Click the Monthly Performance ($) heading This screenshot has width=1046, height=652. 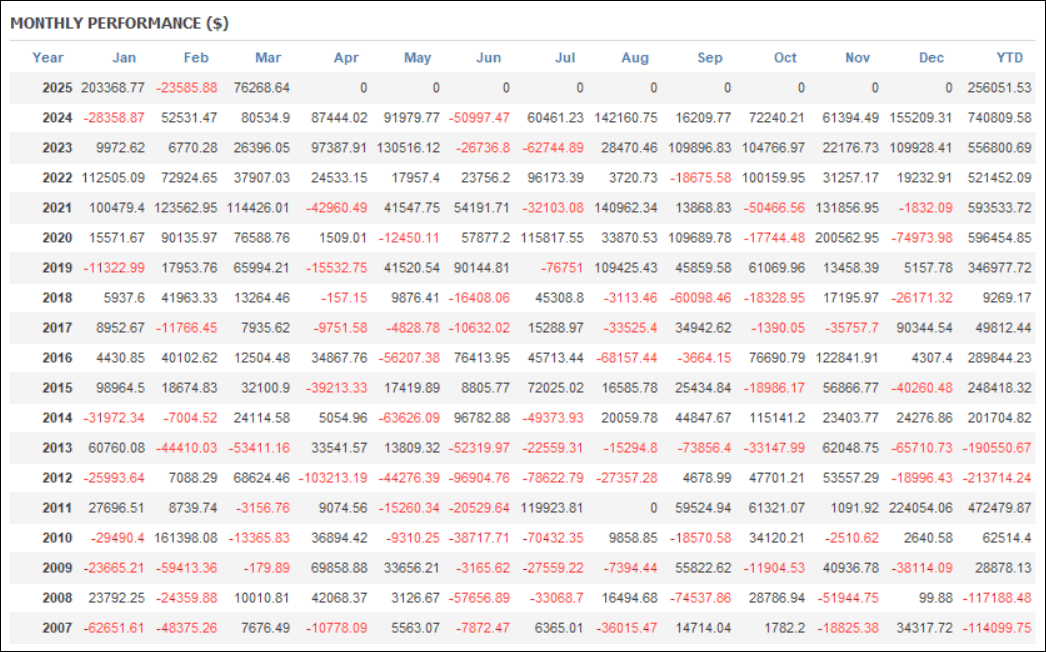point(119,23)
